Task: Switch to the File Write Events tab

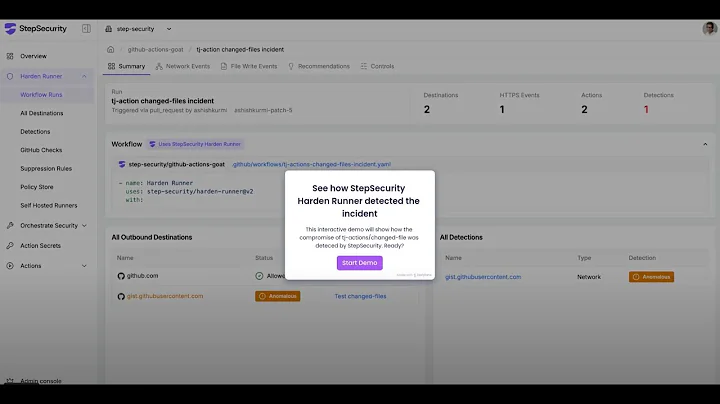Action: point(249,66)
